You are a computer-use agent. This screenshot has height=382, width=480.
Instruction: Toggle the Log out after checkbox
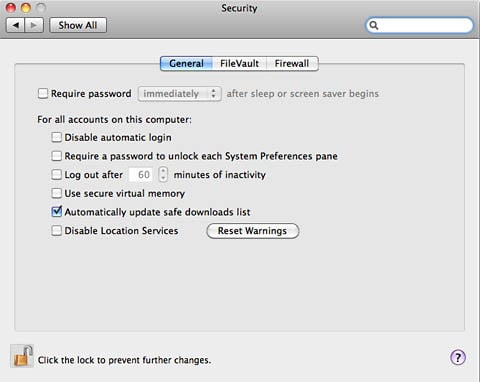(57, 174)
